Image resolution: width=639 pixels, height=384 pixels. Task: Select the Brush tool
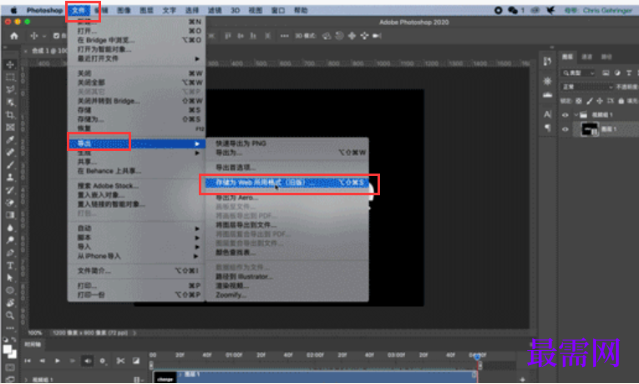point(11,165)
